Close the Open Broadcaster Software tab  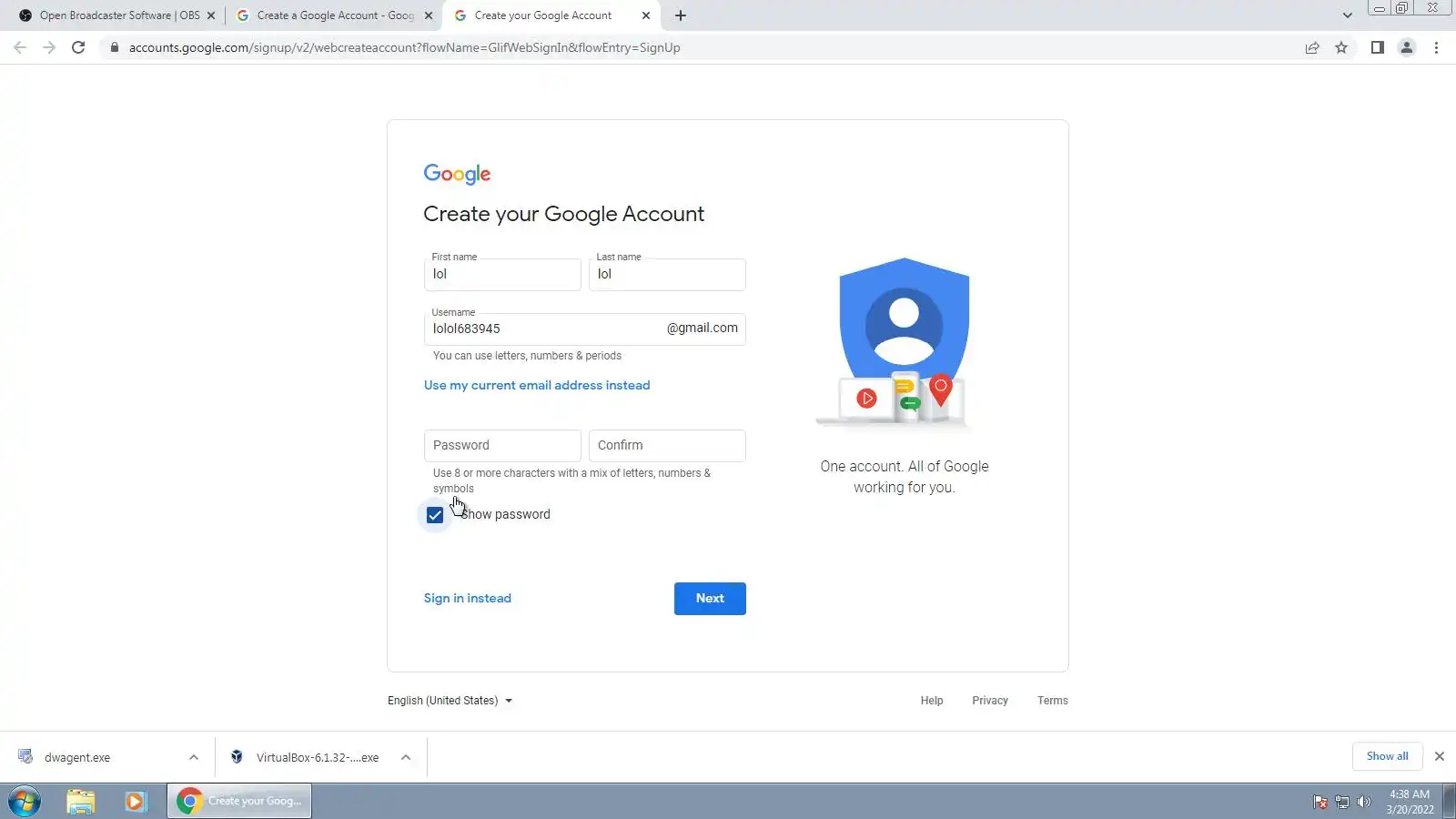(211, 15)
